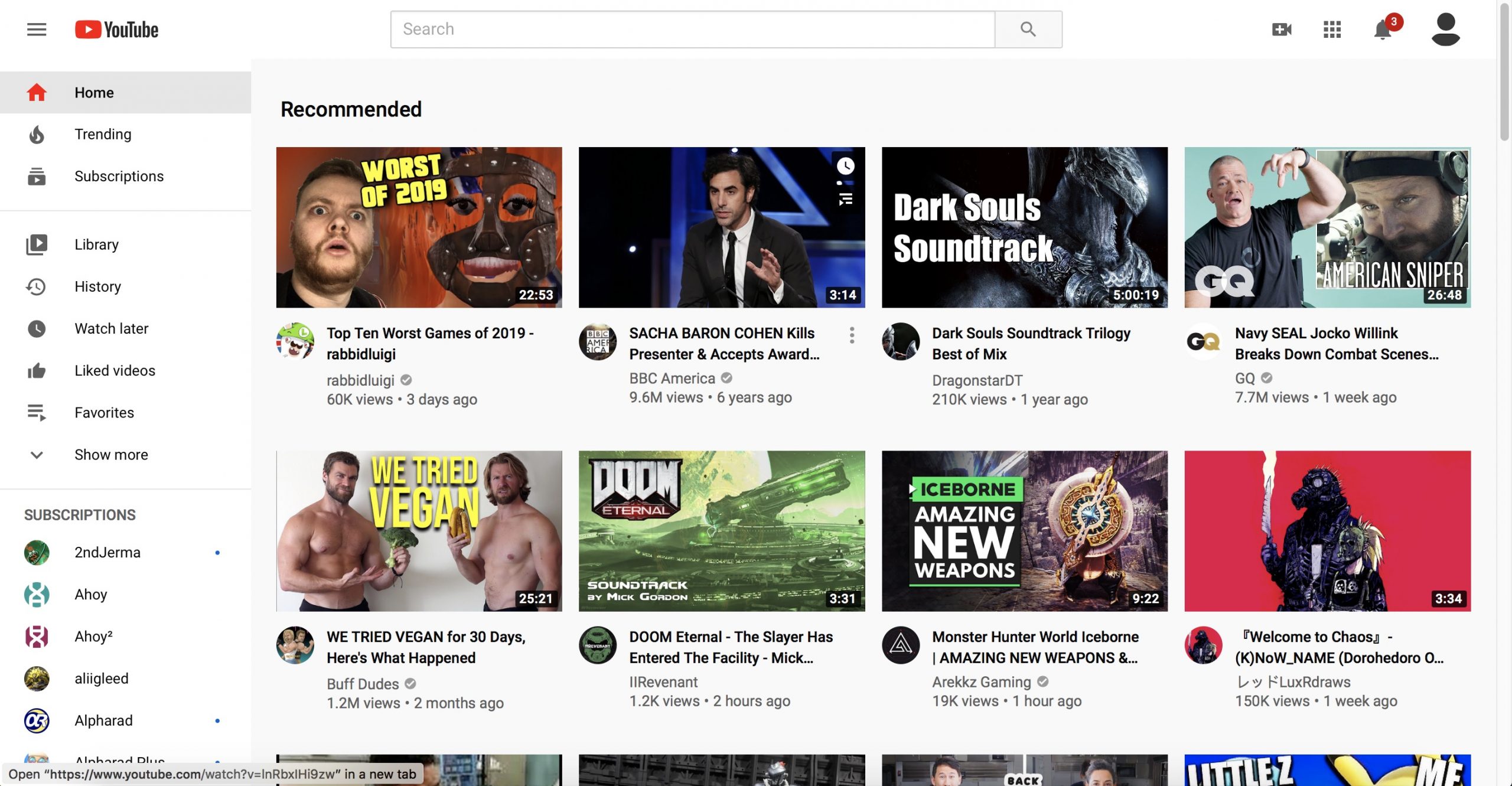Open GQ channel avatar
The image size is (1512, 786).
[1203, 341]
